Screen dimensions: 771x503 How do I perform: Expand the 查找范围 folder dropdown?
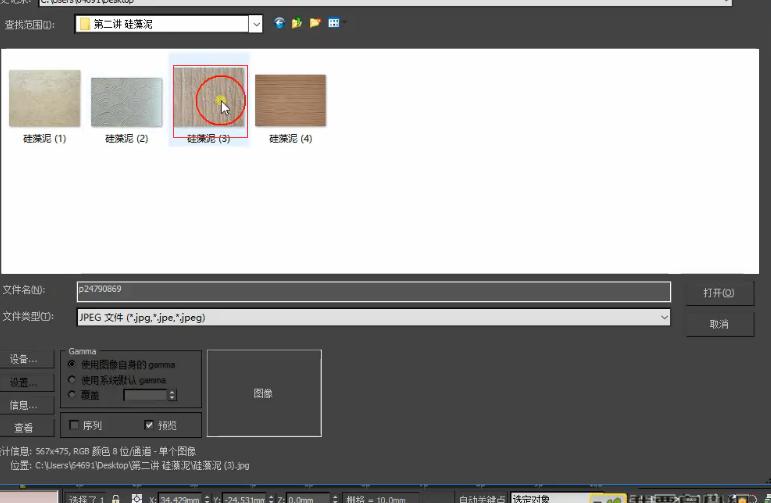(255, 24)
